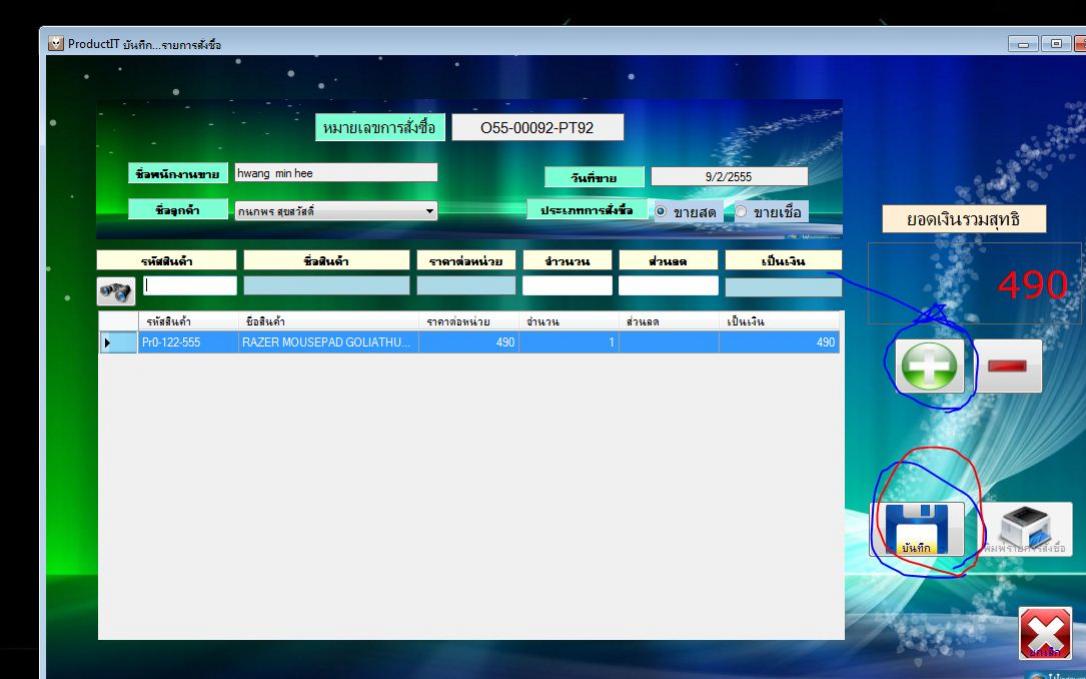Select the amount cell 490 in grid row
This screenshot has height=679, width=1086.
point(779,342)
